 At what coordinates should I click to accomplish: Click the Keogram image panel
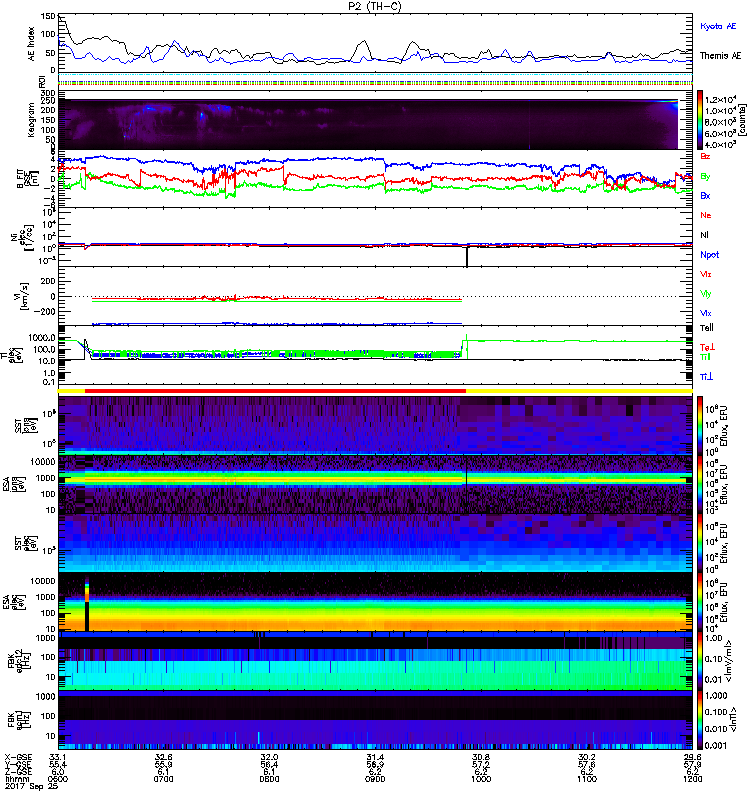(368, 124)
